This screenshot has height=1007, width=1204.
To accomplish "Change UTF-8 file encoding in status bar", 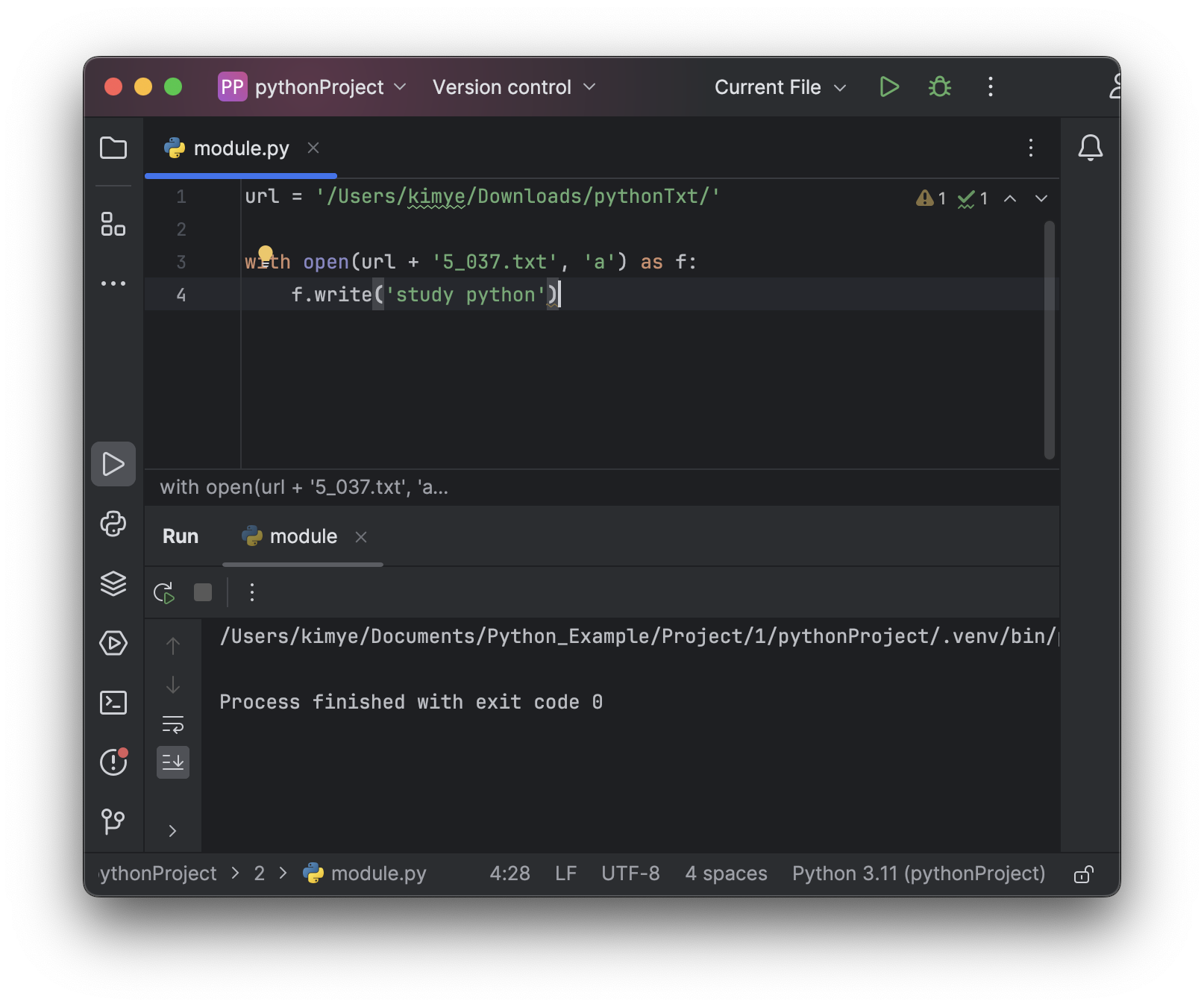I will tap(630, 873).
